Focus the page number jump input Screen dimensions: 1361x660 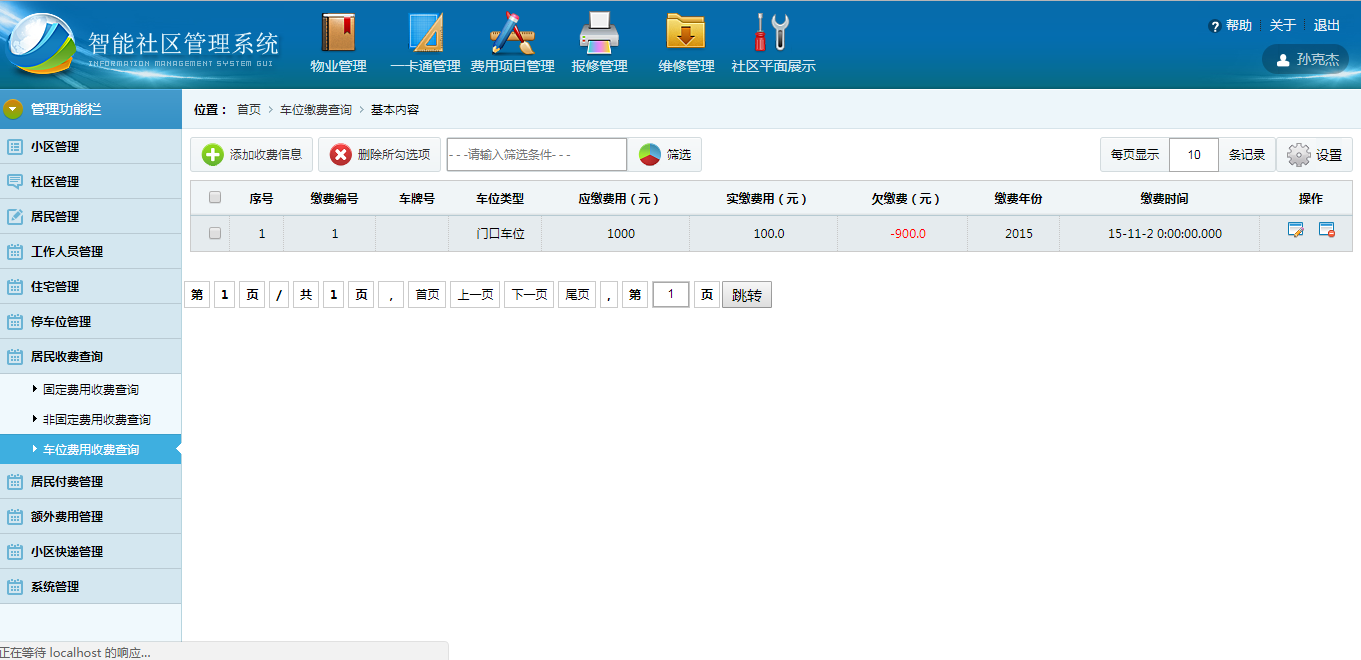671,295
